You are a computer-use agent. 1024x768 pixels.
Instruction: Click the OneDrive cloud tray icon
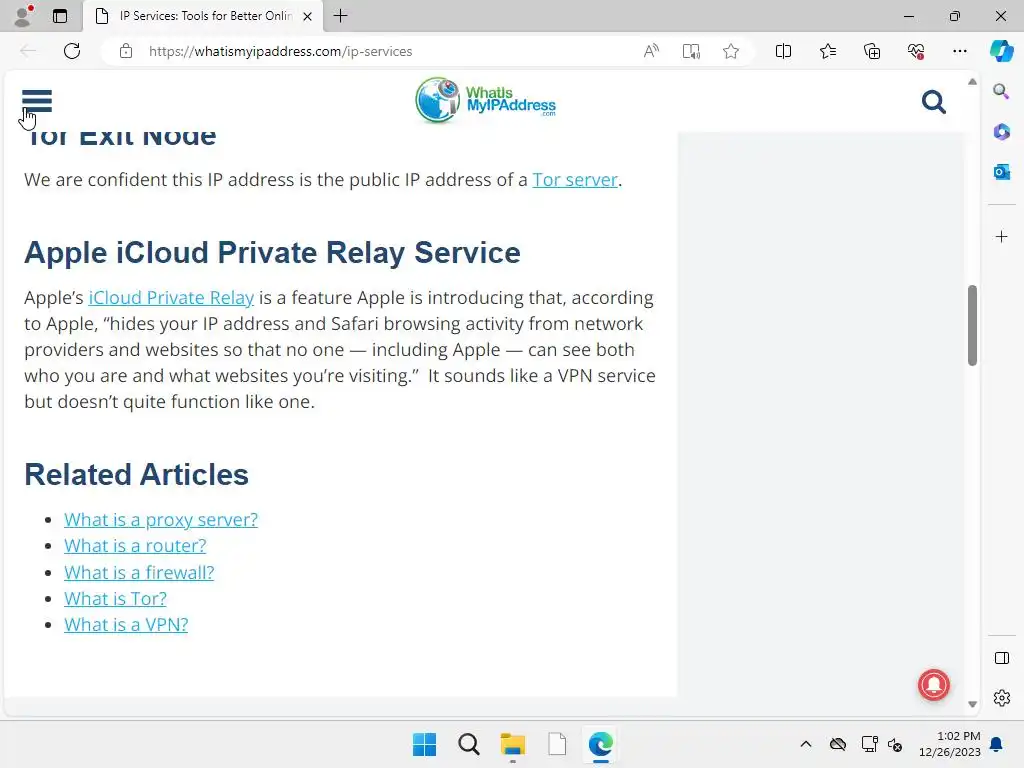point(838,744)
